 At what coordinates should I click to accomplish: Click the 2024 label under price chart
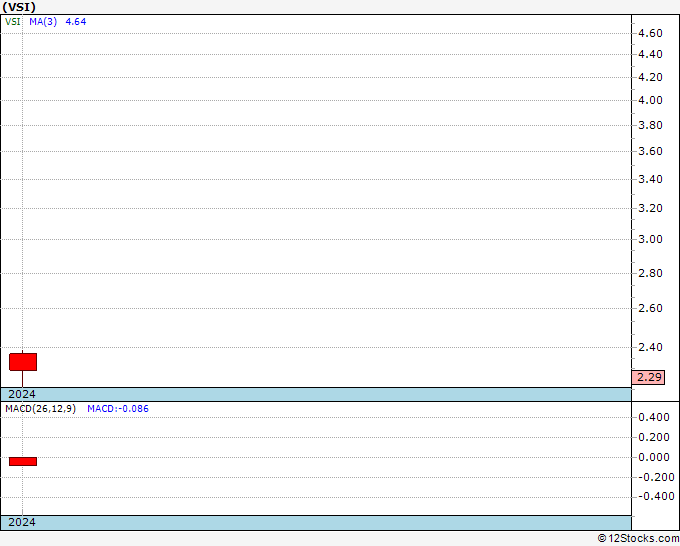(22, 394)
